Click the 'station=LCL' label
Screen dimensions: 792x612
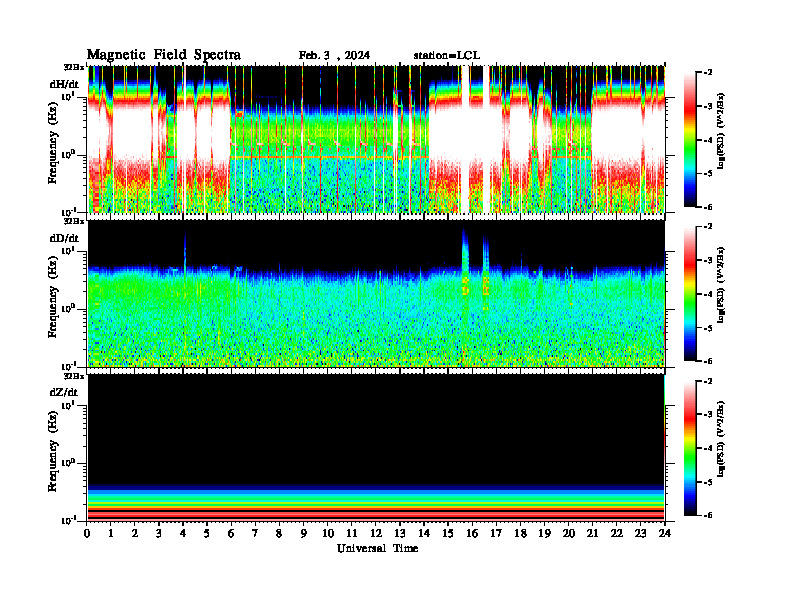[447, 56]
